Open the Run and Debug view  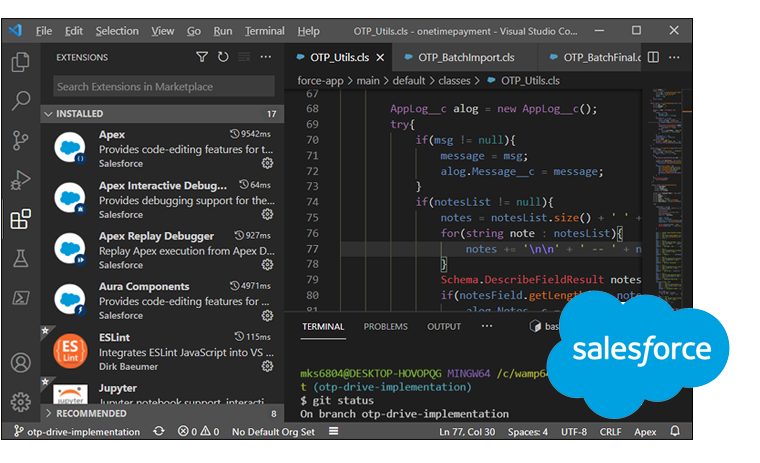pos(20,180)
